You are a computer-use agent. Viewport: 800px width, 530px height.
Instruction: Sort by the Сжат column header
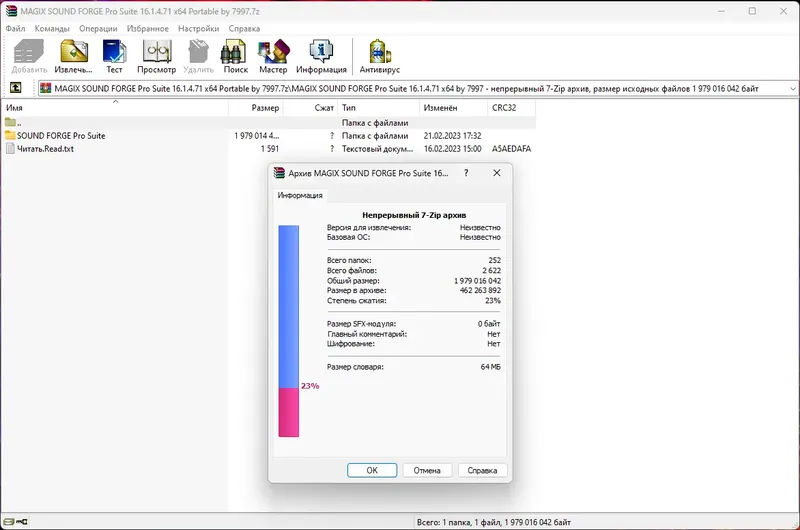click(311, 108)
